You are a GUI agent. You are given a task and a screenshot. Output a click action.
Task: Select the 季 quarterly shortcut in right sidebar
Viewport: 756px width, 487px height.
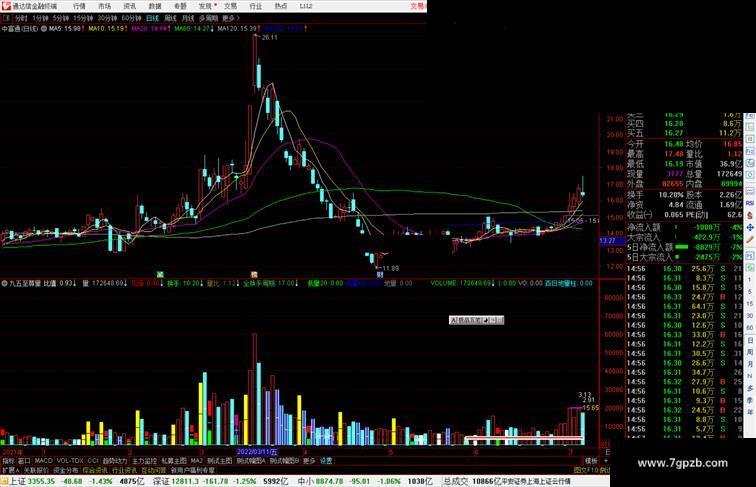tap(750, 400)
